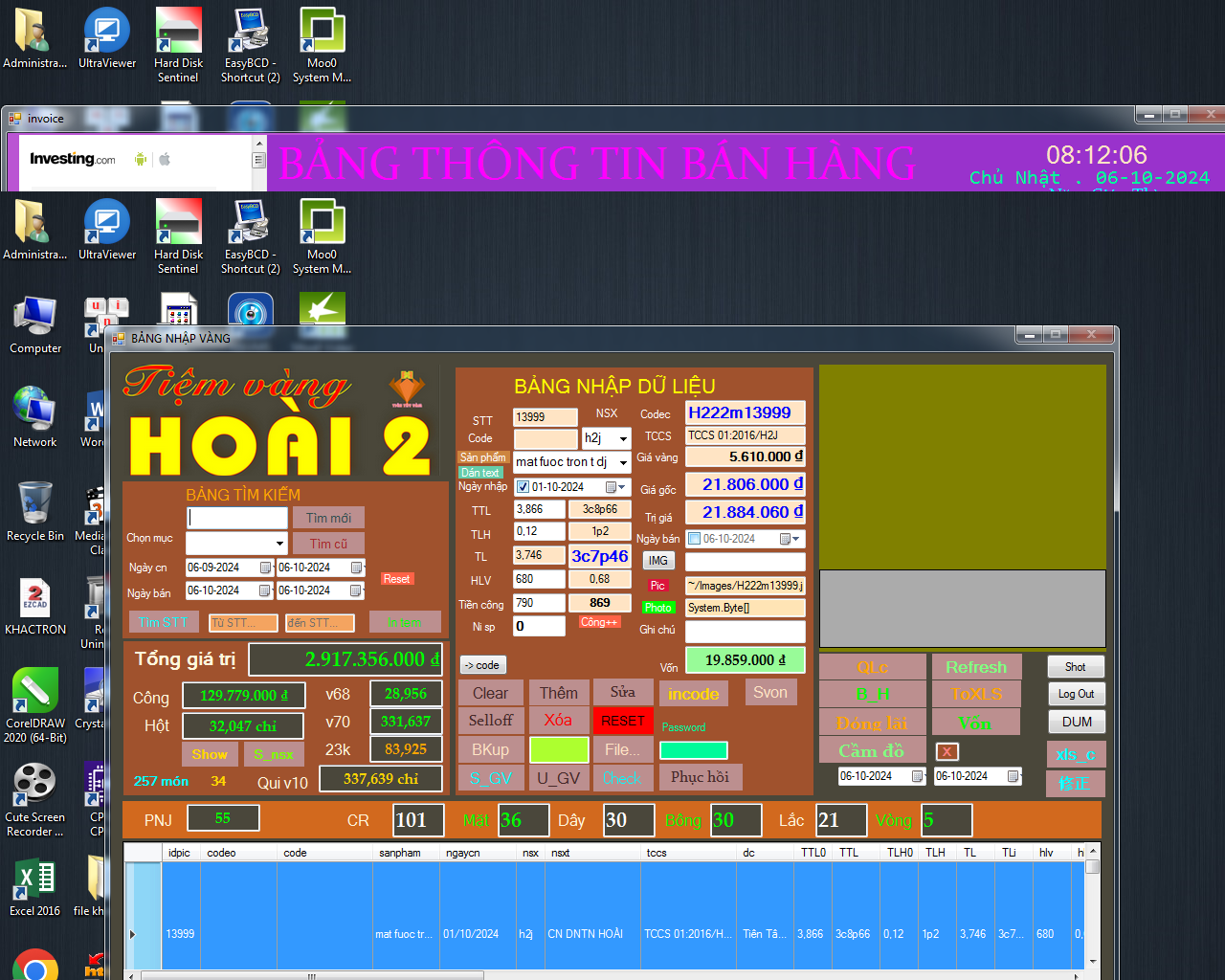This screenshot has height=980, width=1225.
Task: Expand the Chọn mục dropdown
Action: tap(279, 544)
